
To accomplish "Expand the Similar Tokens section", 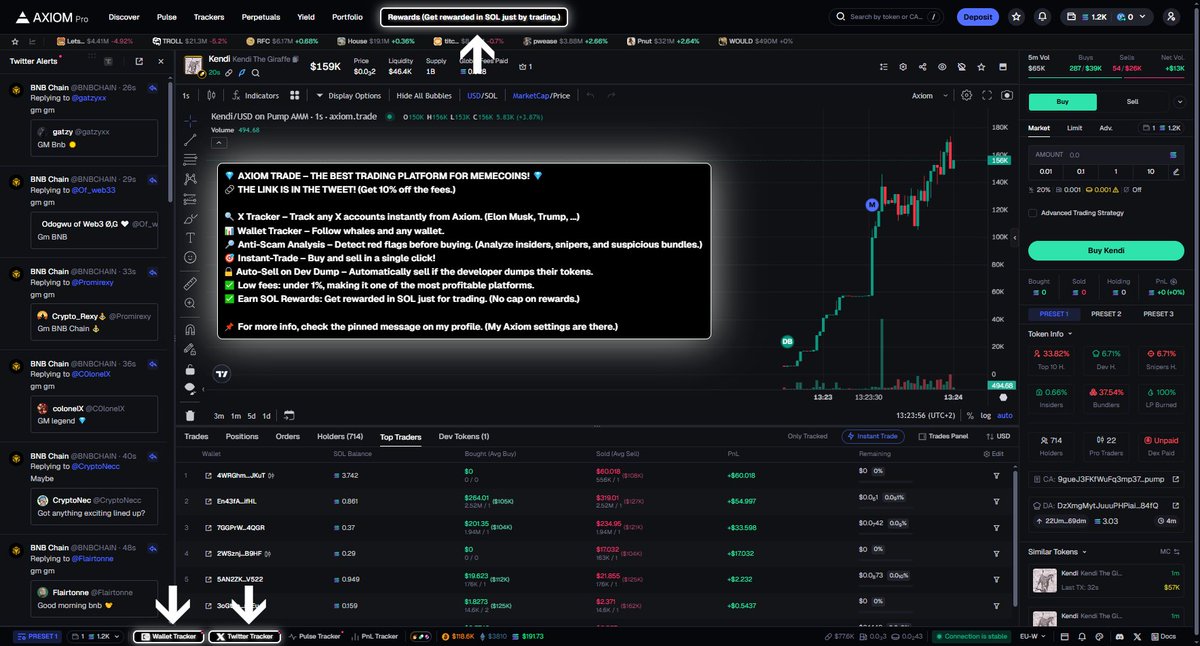I will point(1058,551).
